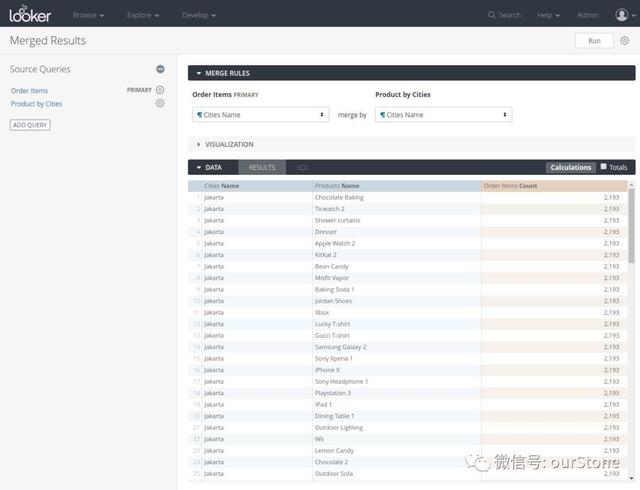Open Product by Cities merge field dropdown
640x490 pixels.
click(x=443, y=115)
